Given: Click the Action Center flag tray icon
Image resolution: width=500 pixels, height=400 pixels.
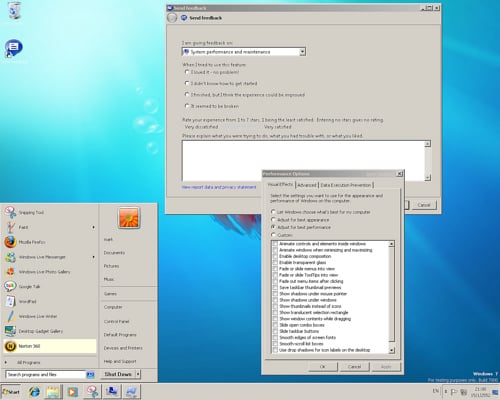Looking at the screenshot, I should 454,392.
